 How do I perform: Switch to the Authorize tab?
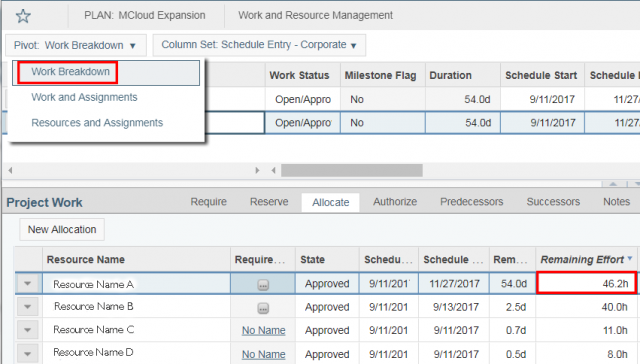pos(395,202)
